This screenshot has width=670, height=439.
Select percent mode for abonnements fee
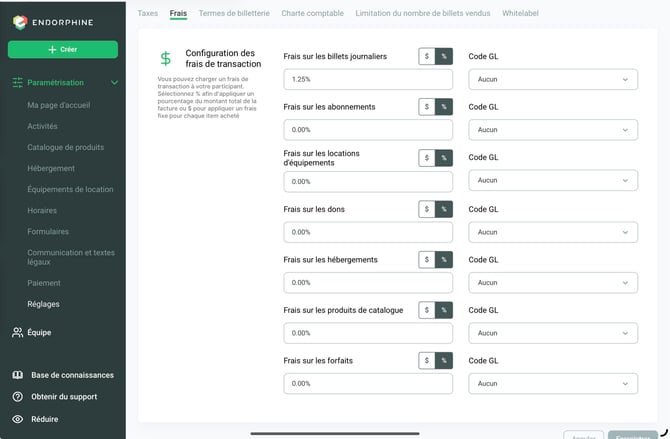pyautogui.click(x=444, y=107)
